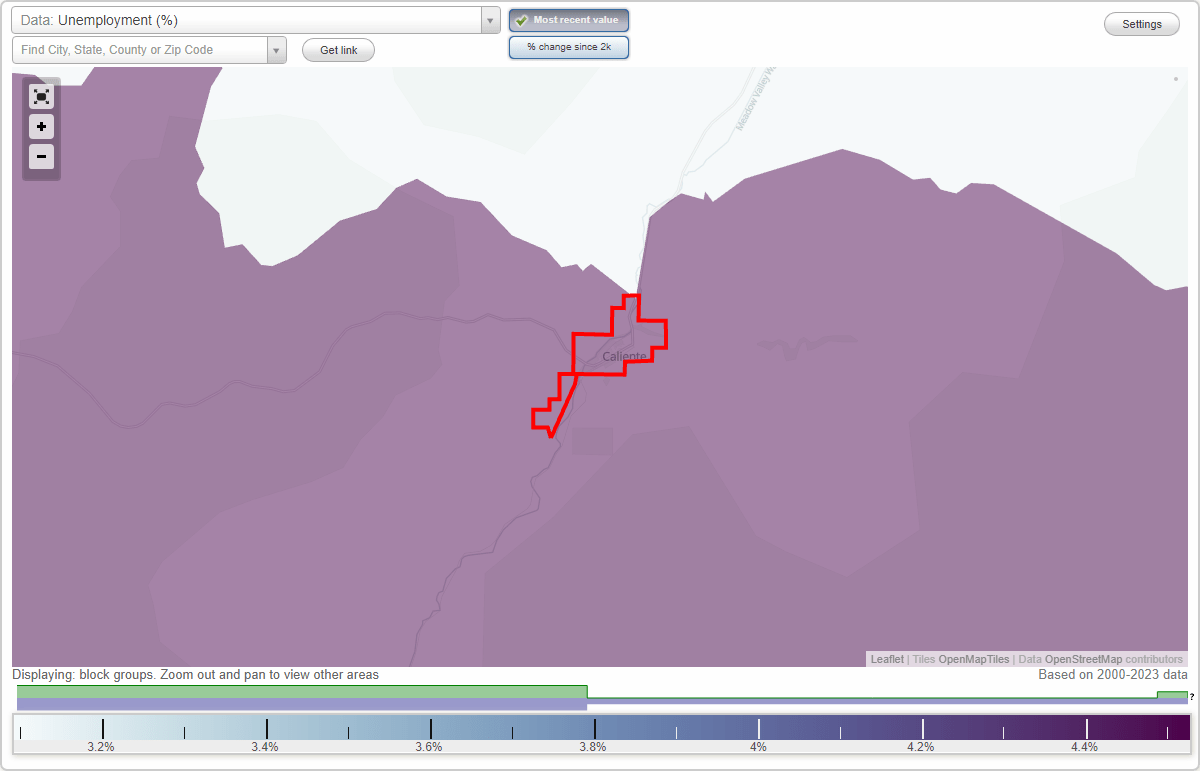1200x771 pixels.
Task: Click the 4% mark on the color scale
Action: click(759, 747)
